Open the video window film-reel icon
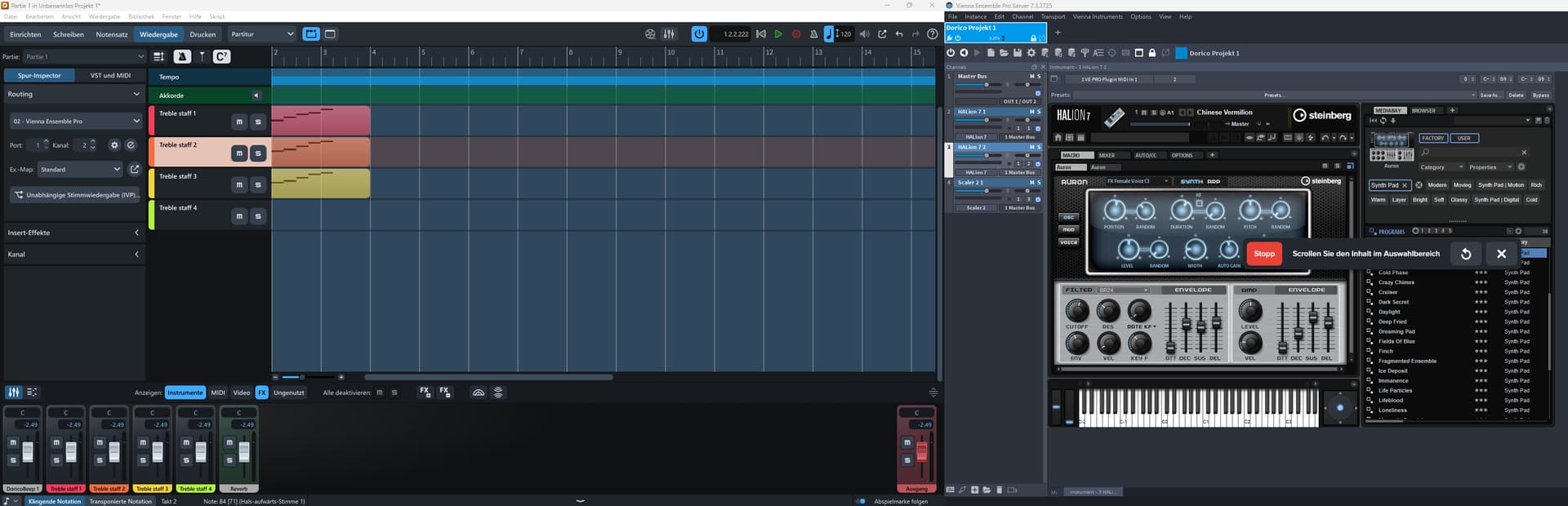Viewport: 1568px width, 506px height. (x=650, y=34)
